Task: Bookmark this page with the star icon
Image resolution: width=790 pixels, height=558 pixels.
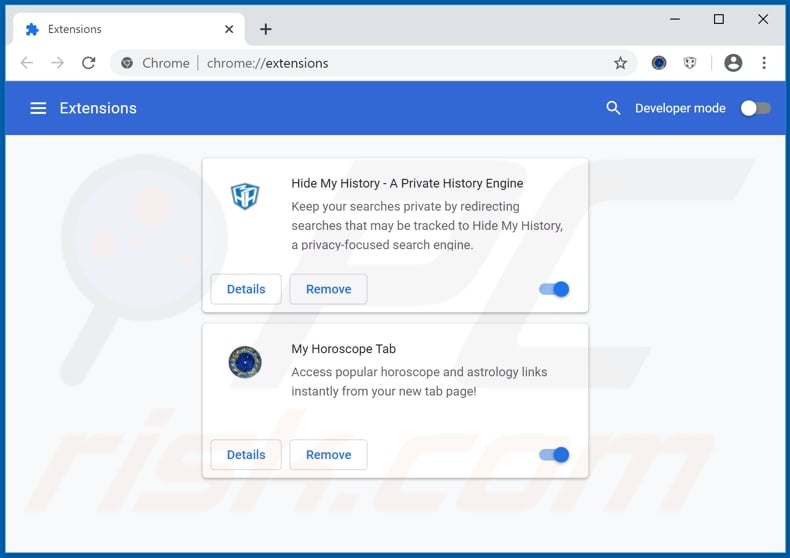Action: coord(620,63)
